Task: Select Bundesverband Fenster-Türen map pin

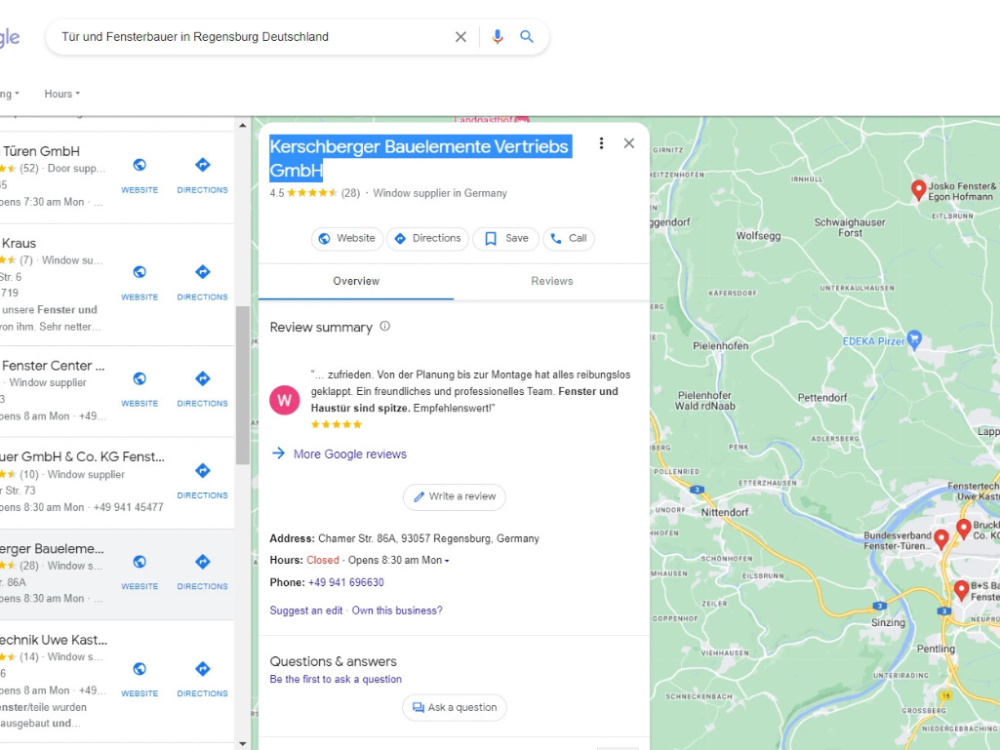Action: click(941, 540)
